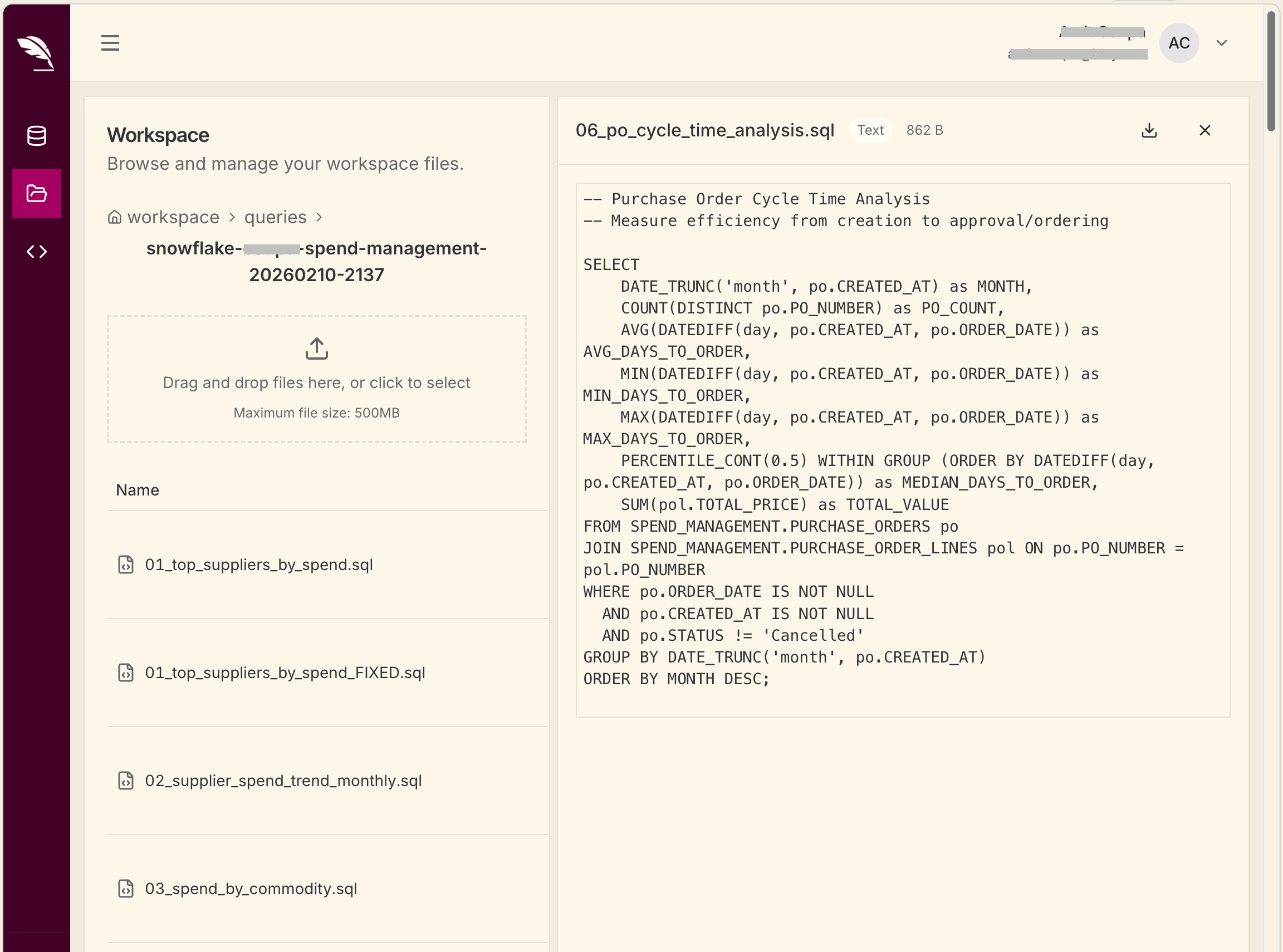Open the 02_supplier_spend_trend_monthly.sql file
This screenshot has width=1283, height=952.
pyautogui.click(x=283, y=781)
